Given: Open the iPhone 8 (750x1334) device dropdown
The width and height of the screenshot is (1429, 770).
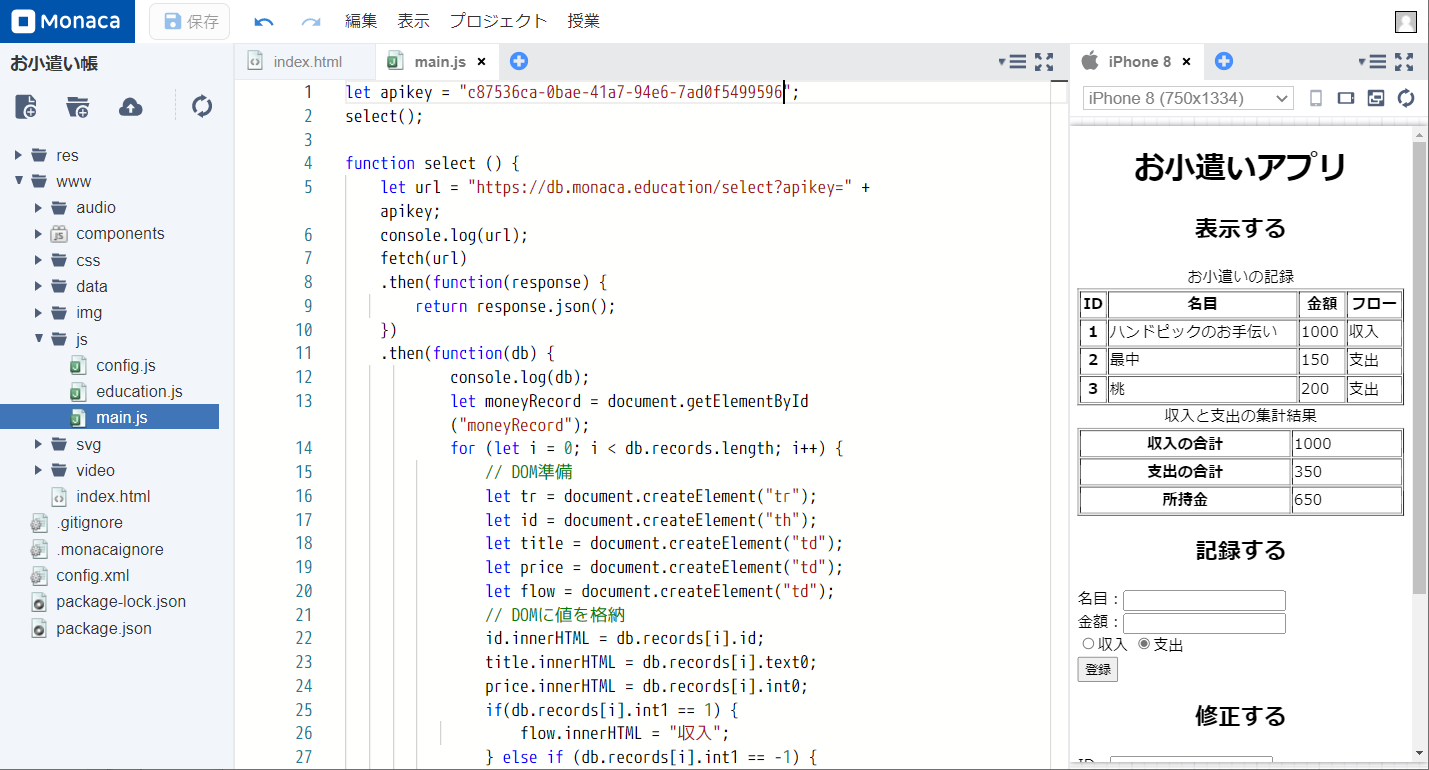Looking at the screenshot, I should (x=1188, y=98).
